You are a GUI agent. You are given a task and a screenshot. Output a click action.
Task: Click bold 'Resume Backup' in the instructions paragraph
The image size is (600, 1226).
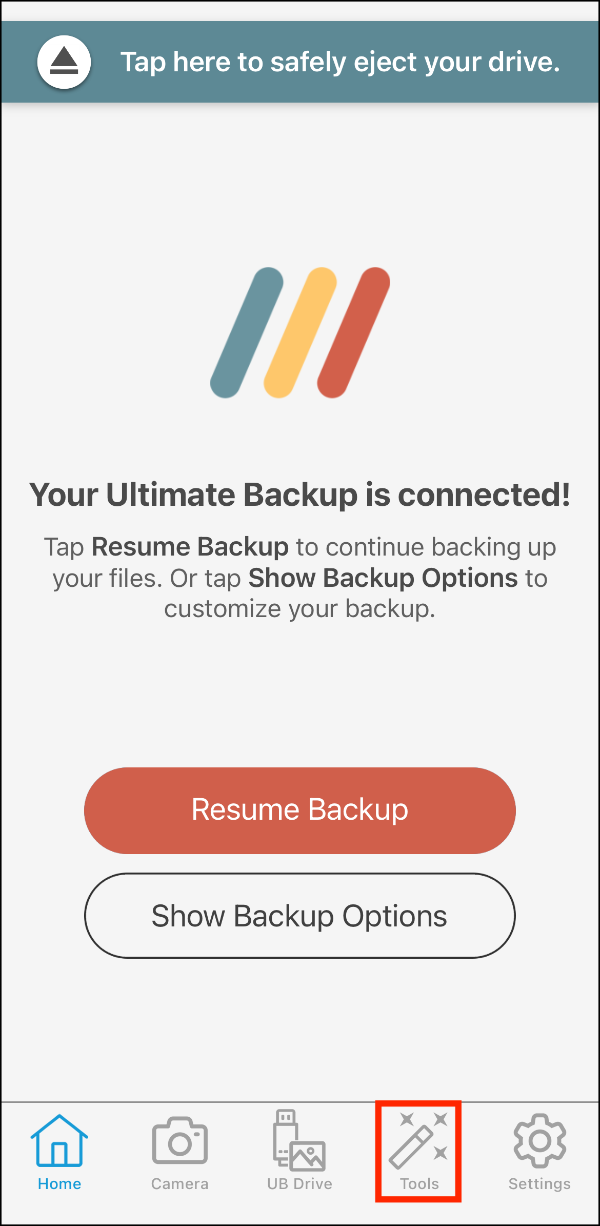(190, 548)
